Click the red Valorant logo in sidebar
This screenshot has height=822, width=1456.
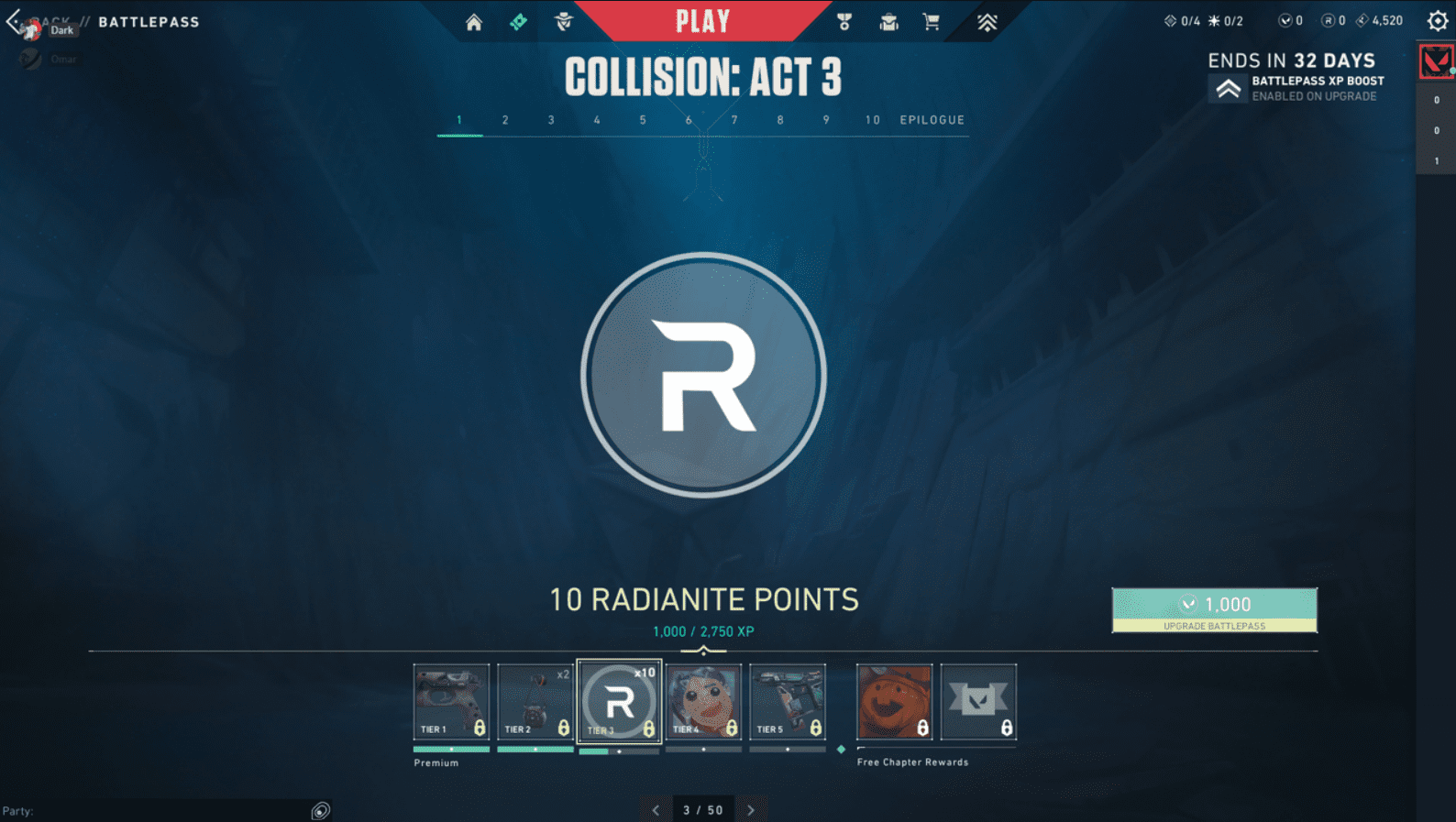1436,62
